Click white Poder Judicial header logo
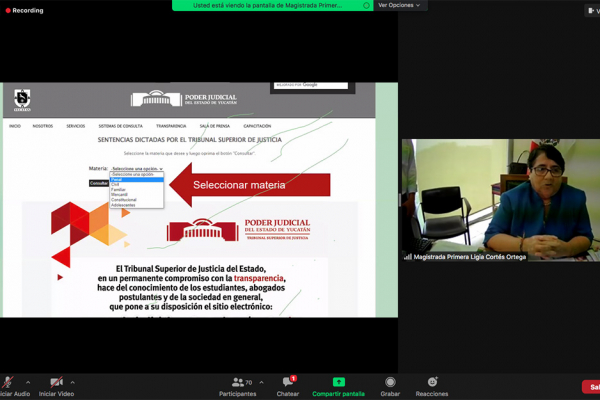The width and height of the screenshot is (600, 400). [184, 99]
